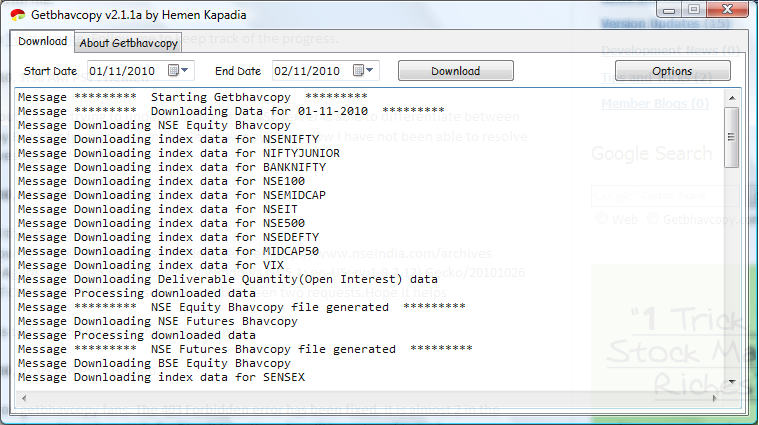Click the 'Start Date' label
Viewport: 759px width, 425px height.
(50, 71)
